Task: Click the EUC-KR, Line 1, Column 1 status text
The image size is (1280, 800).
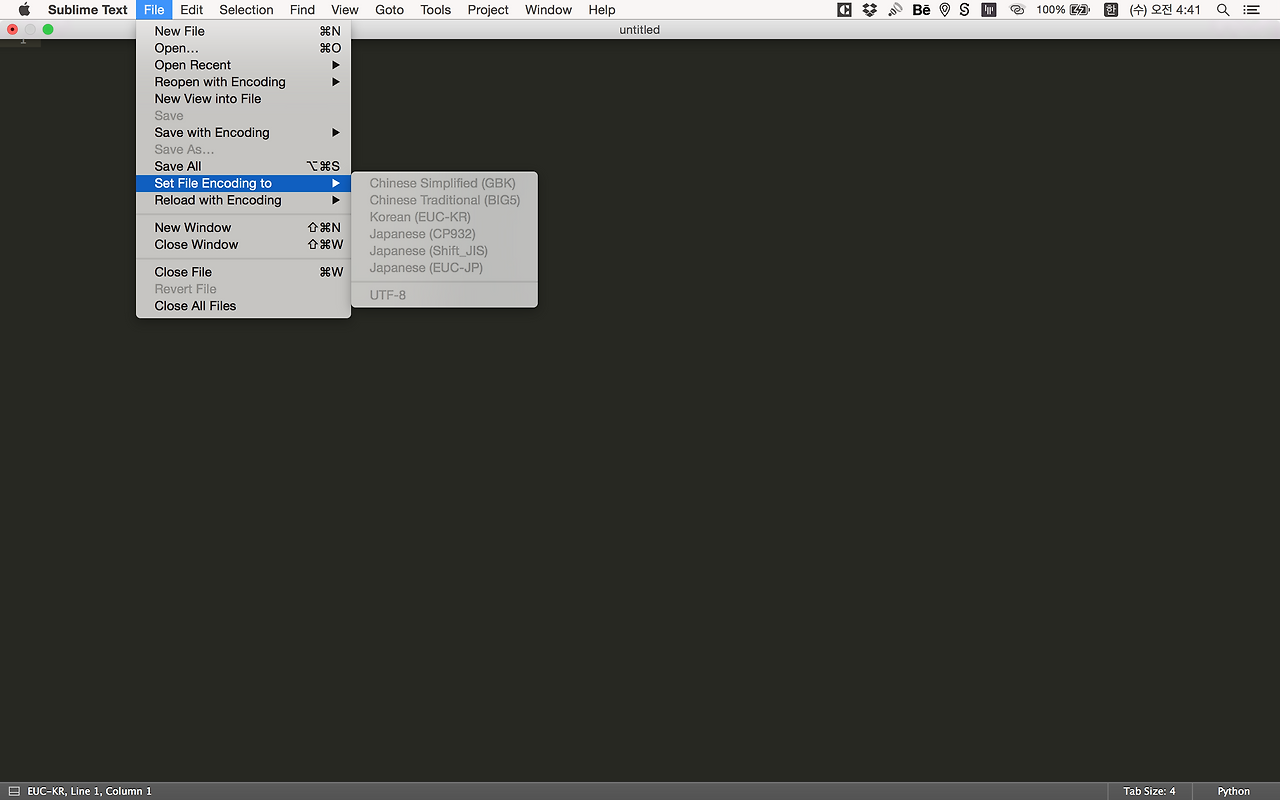Action: pyautogui.click(x=90, y=791)
